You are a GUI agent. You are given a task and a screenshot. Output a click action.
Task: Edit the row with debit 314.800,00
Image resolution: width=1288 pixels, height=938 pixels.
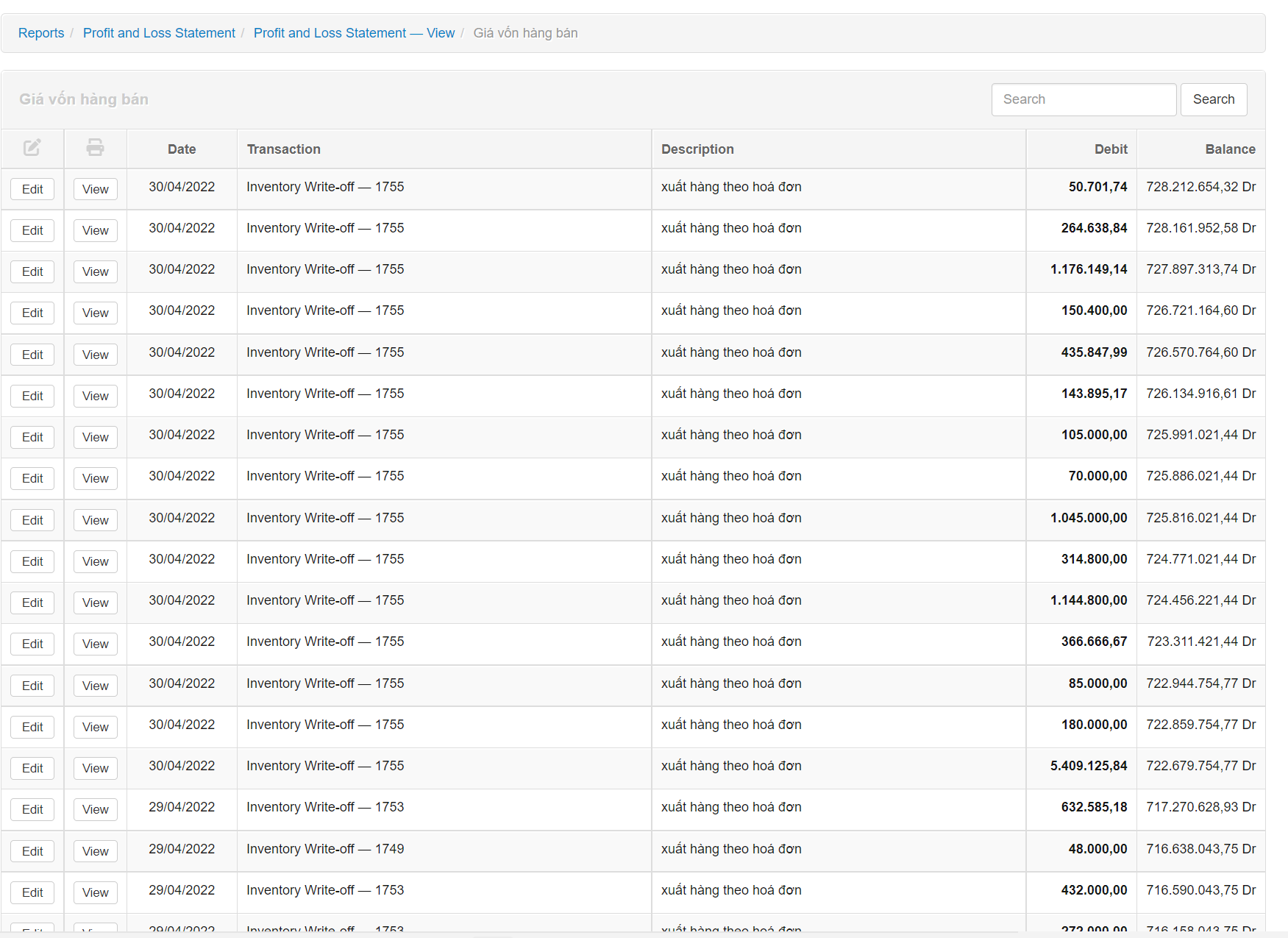[32, 561]
